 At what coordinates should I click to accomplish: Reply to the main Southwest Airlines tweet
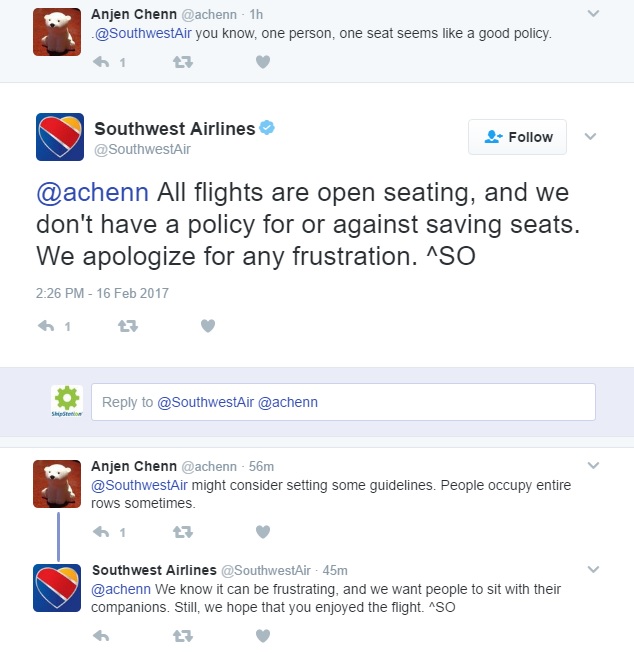click(43, 326)
